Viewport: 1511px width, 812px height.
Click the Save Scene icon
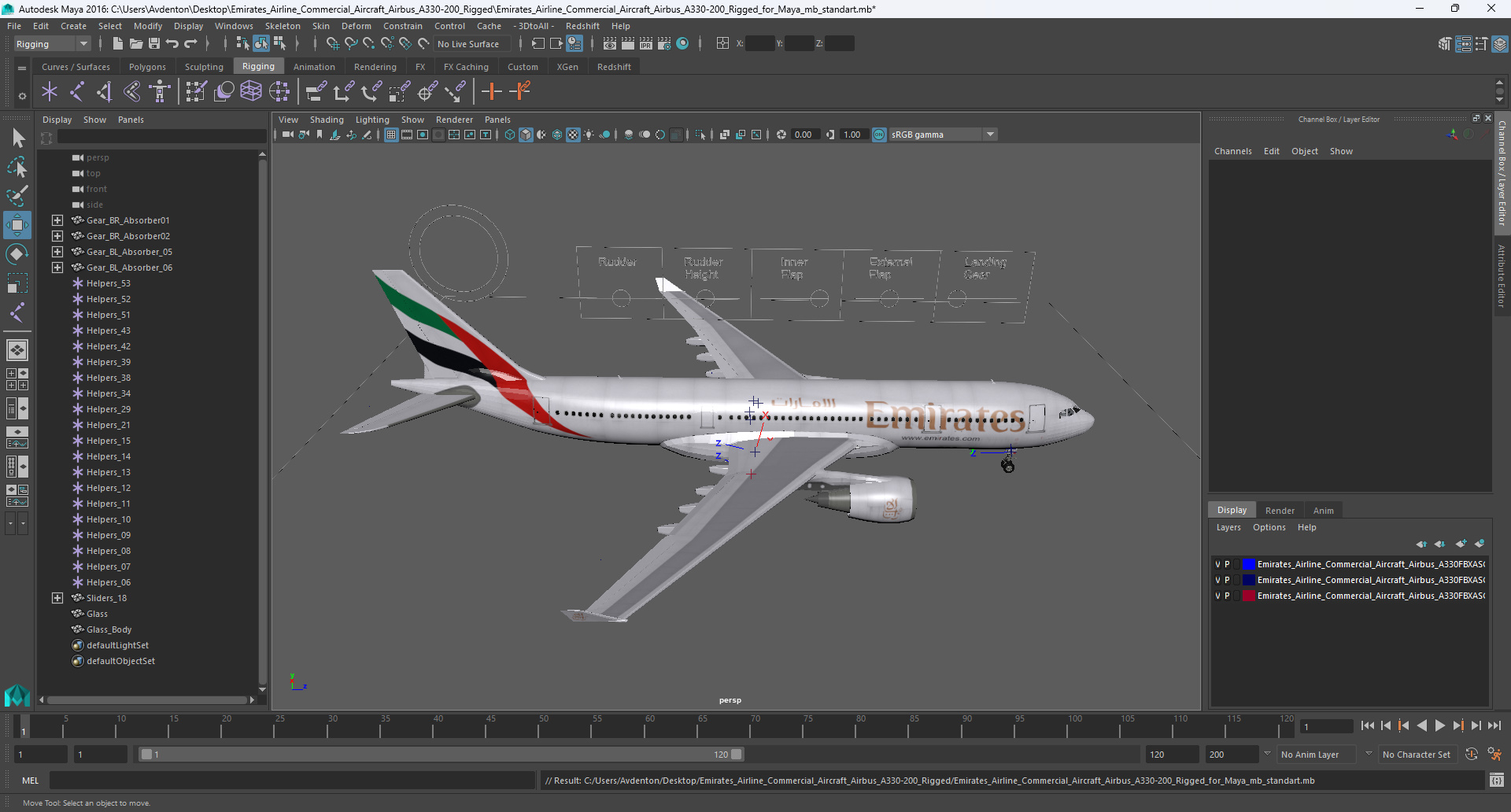tap(154, 44)
